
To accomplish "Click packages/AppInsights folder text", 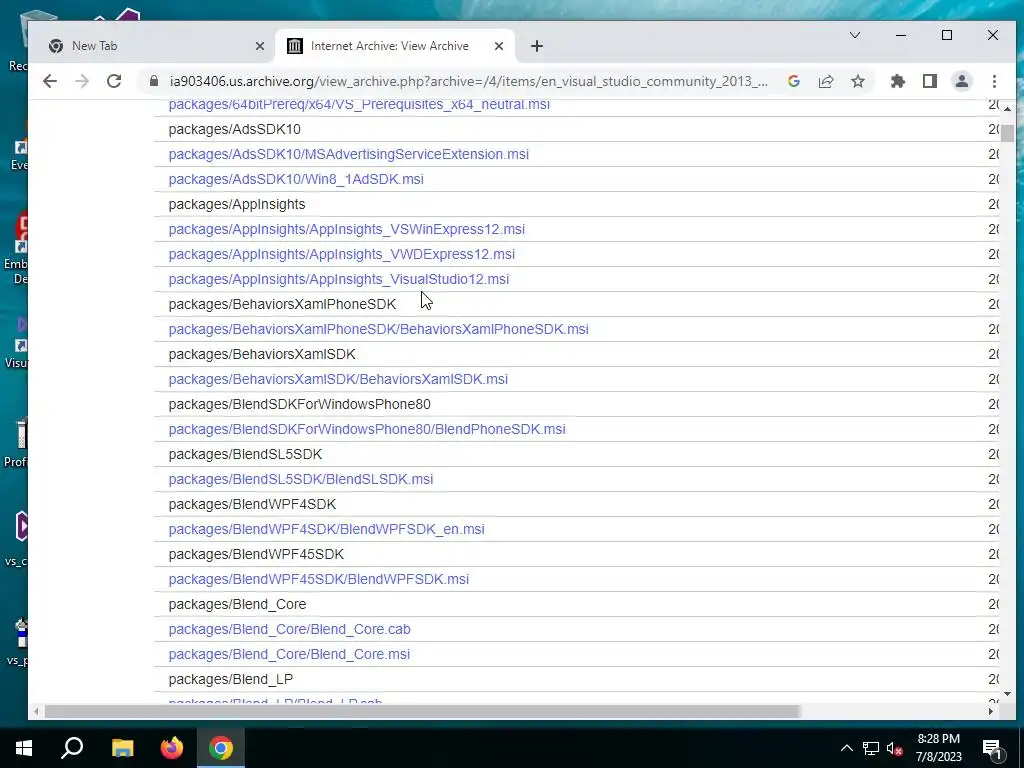I will coord(237,204).
